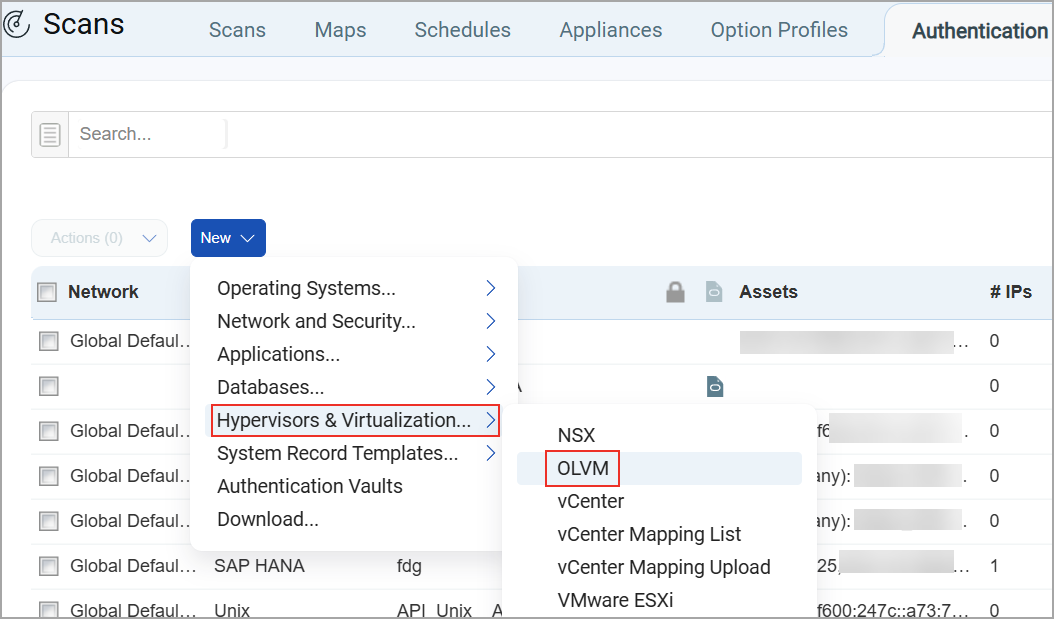The image size is (1054, 619).
Task: Open the Appliances tab
Action: click(x=610, y=30)
